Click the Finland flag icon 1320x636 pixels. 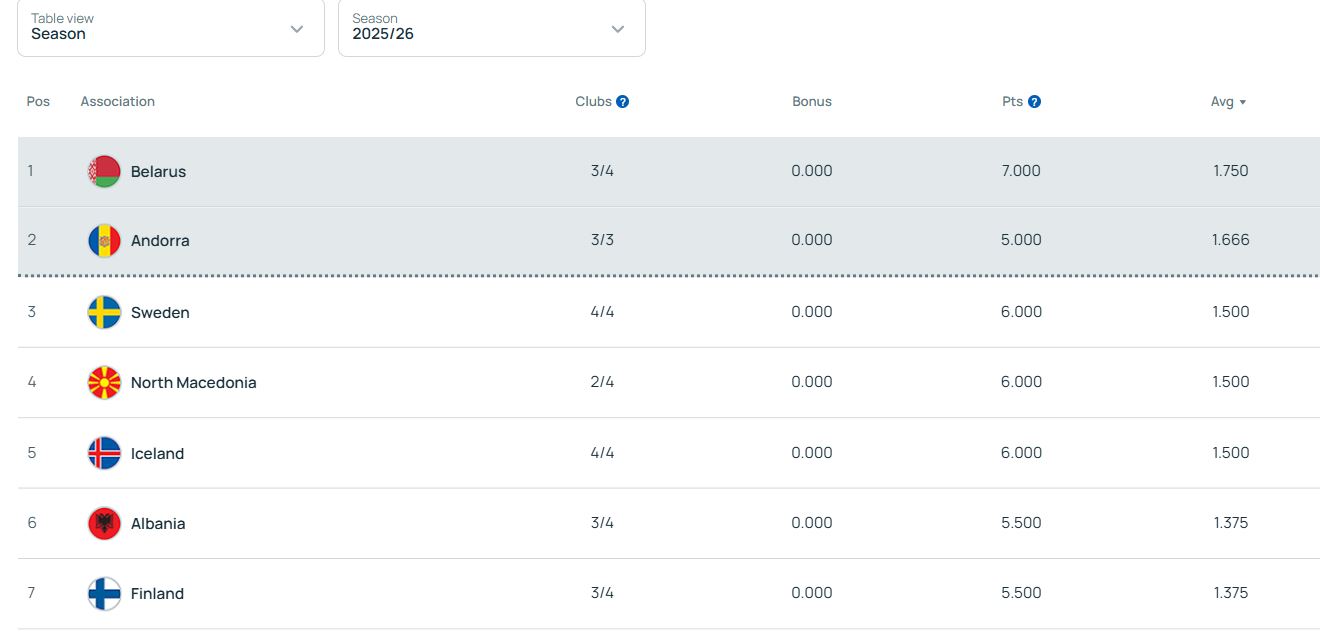pyautogui.click(x=104, y=594)
